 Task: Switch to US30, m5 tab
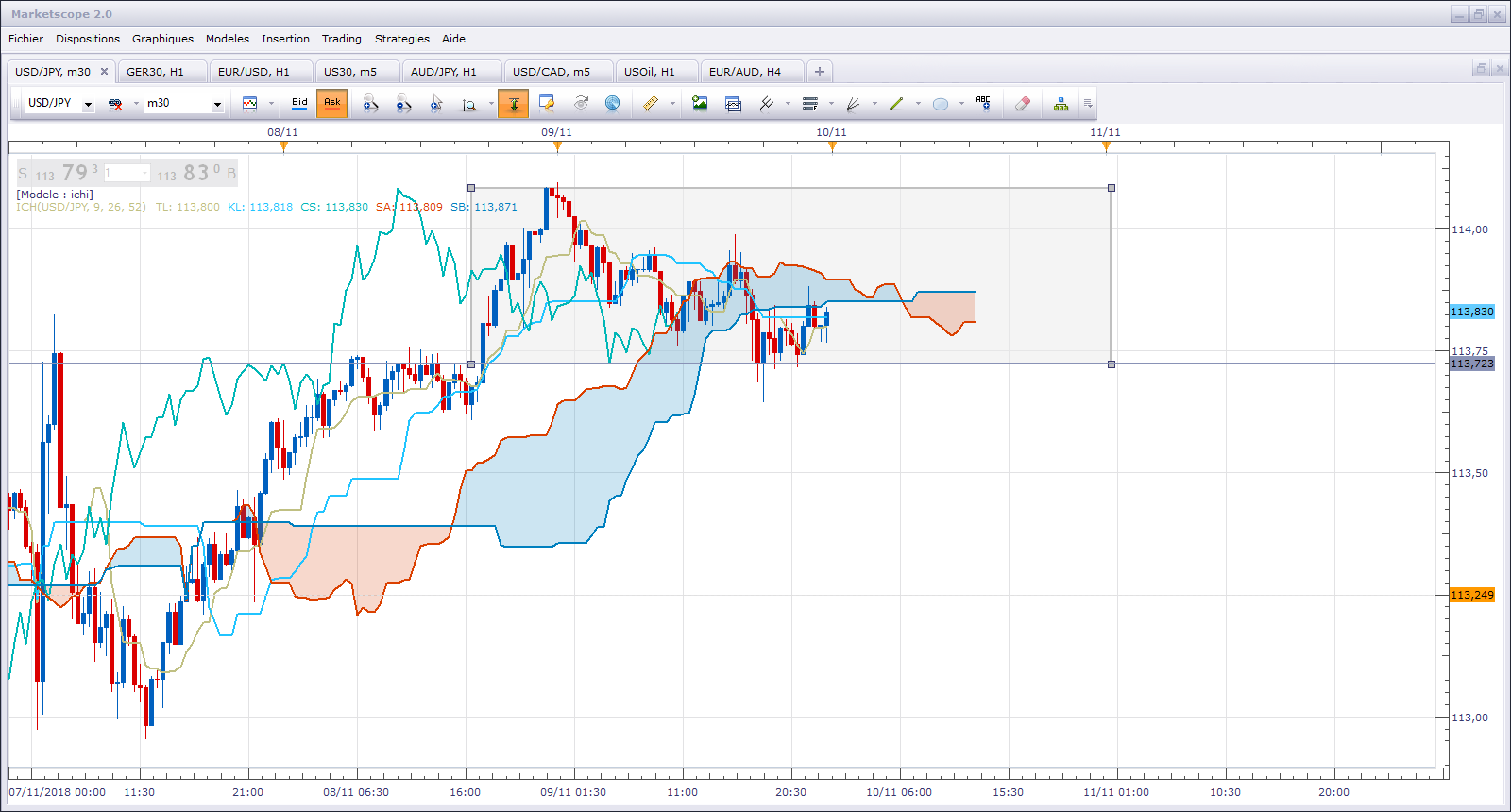[357, 72]
